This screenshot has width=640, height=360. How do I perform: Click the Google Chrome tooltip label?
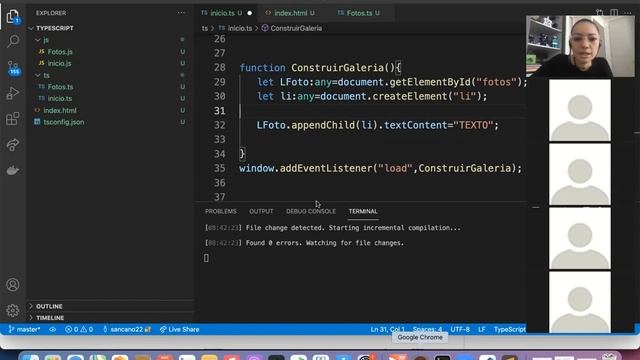pos(420,337)
